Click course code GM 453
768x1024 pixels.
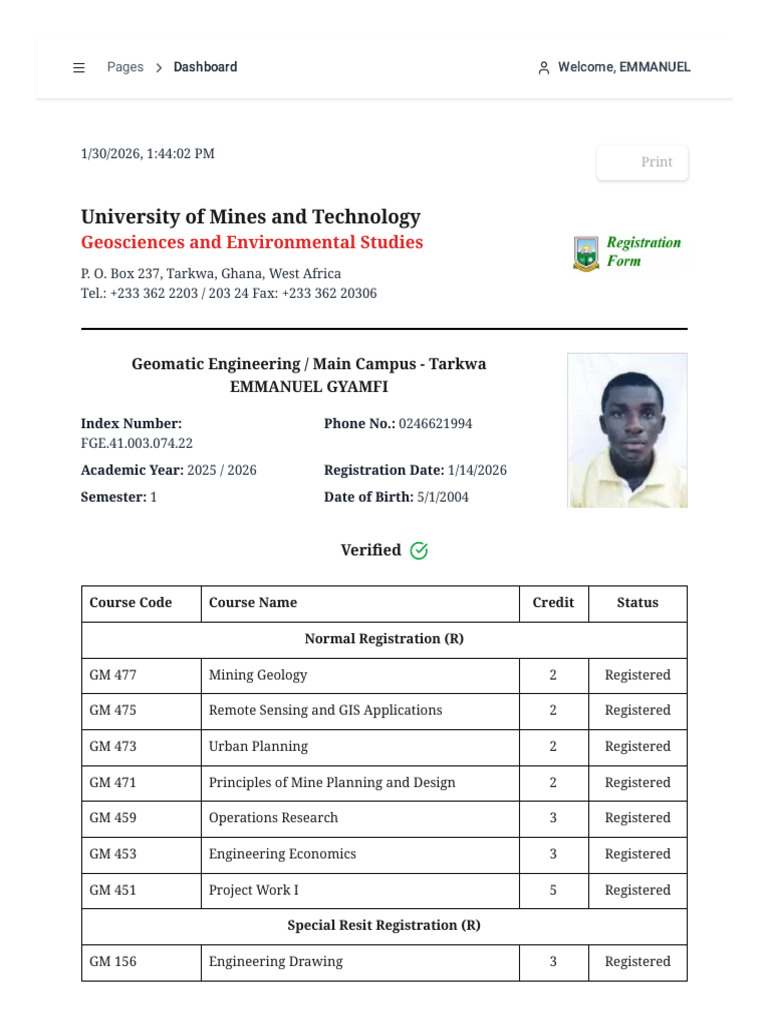coord(113,854)
